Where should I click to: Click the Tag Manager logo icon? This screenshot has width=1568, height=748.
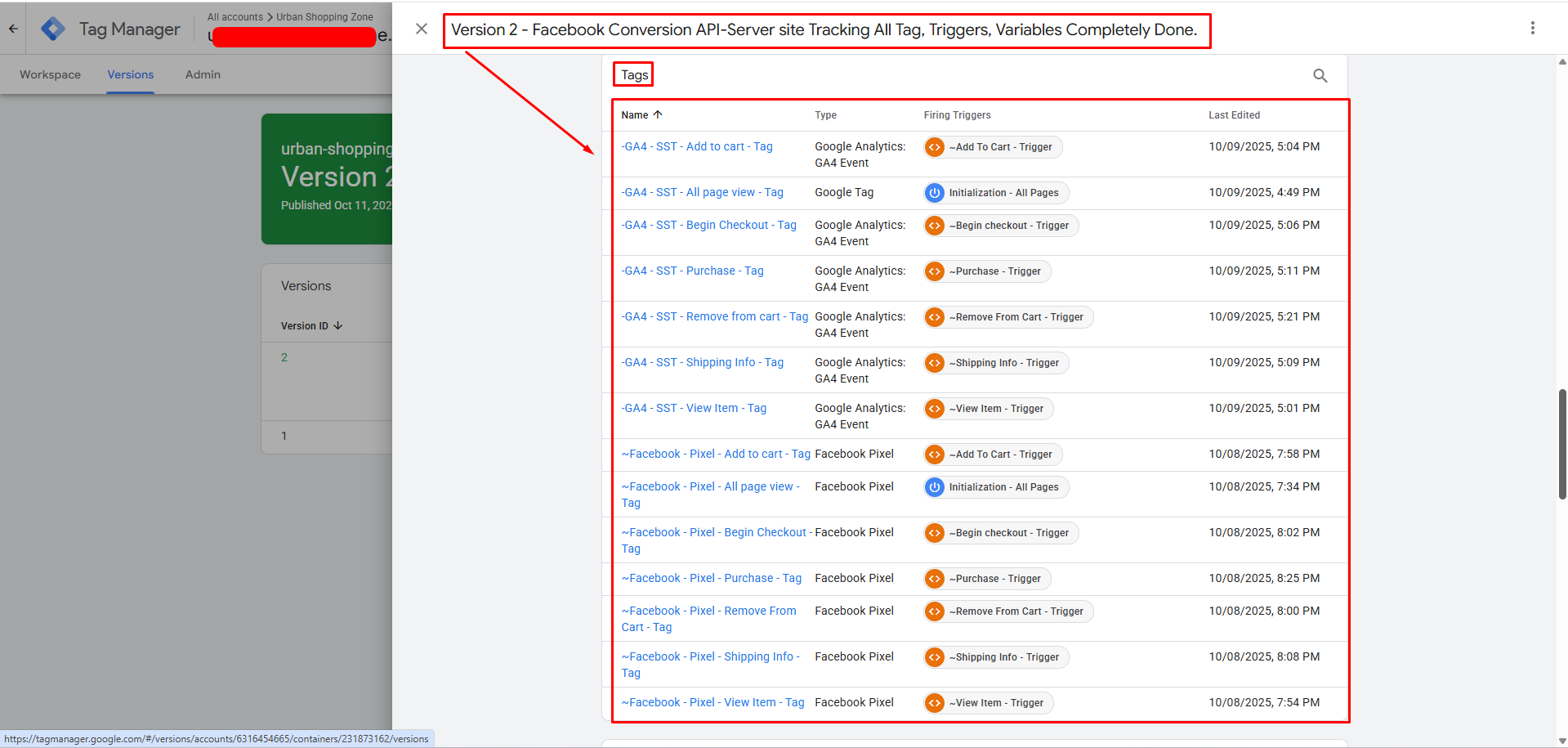53,29
